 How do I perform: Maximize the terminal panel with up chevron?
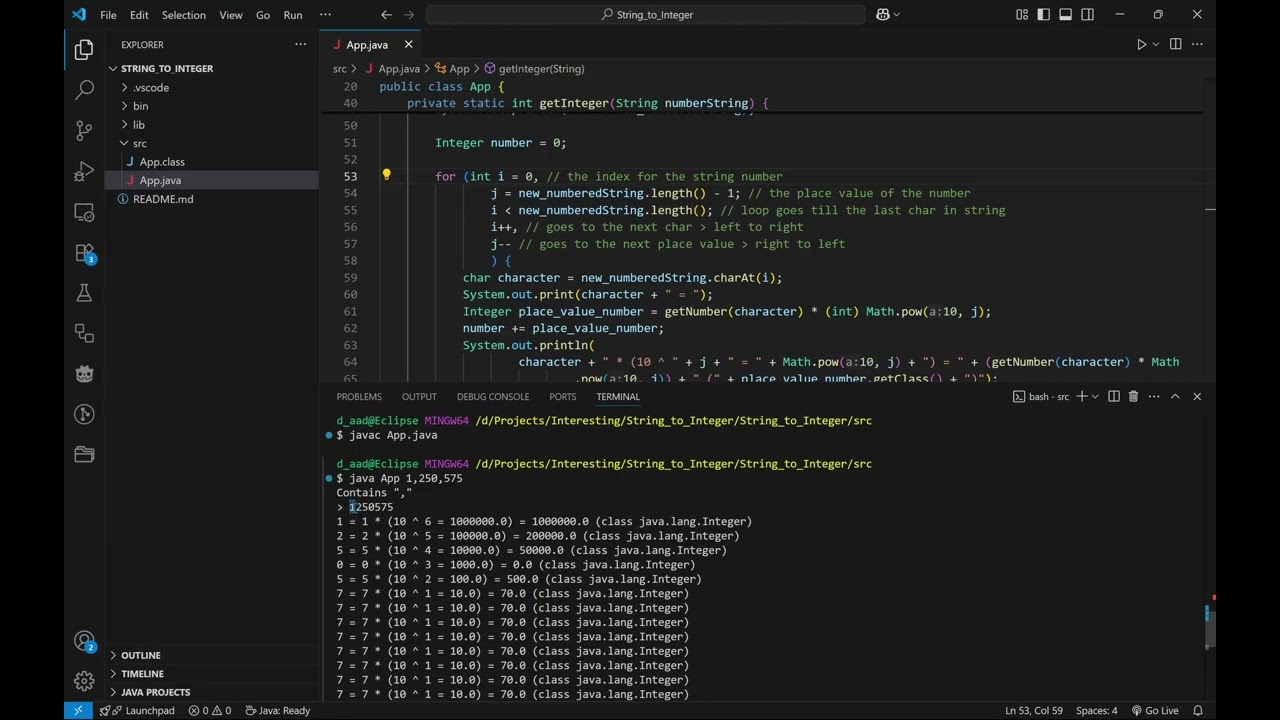pyautogui.click(x=1175, y=396)
